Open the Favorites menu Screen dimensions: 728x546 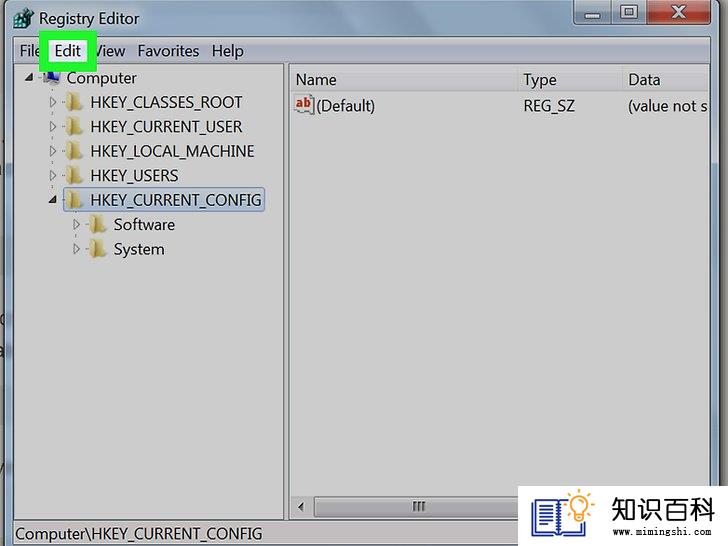(x=168, y=51)
